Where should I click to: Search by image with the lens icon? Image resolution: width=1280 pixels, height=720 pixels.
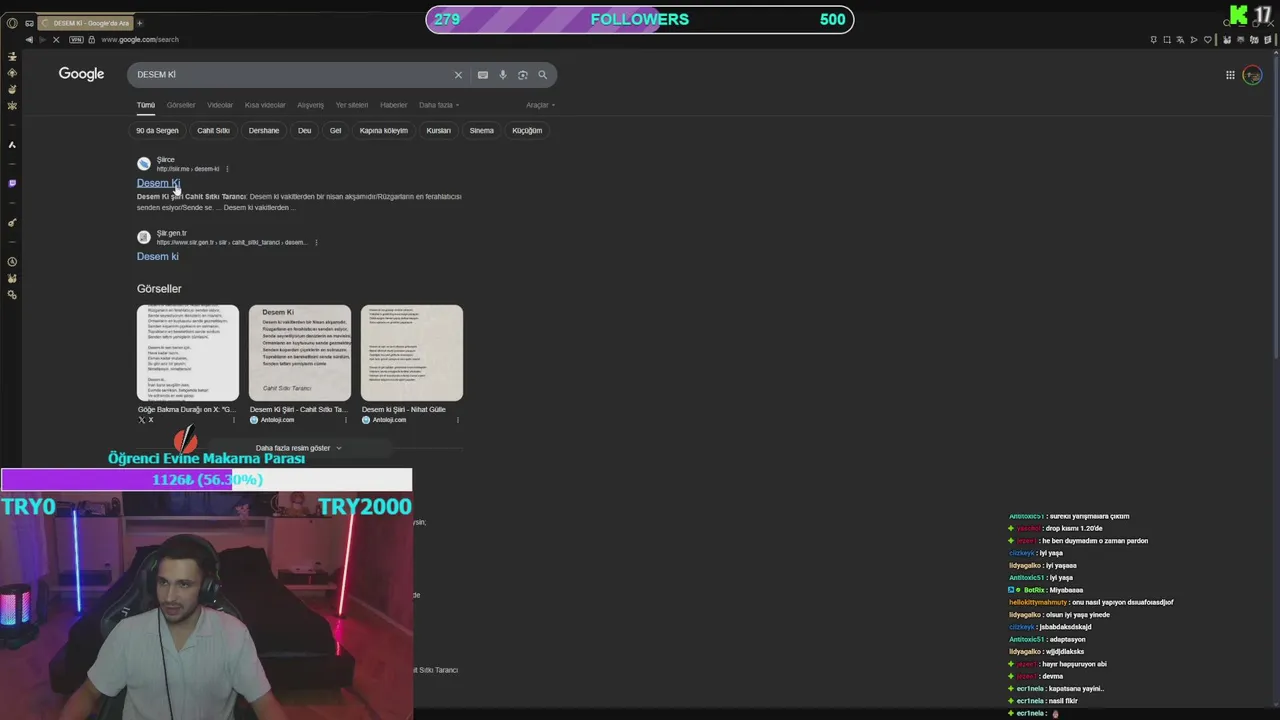pyautogui.click(x=522, y=75)
